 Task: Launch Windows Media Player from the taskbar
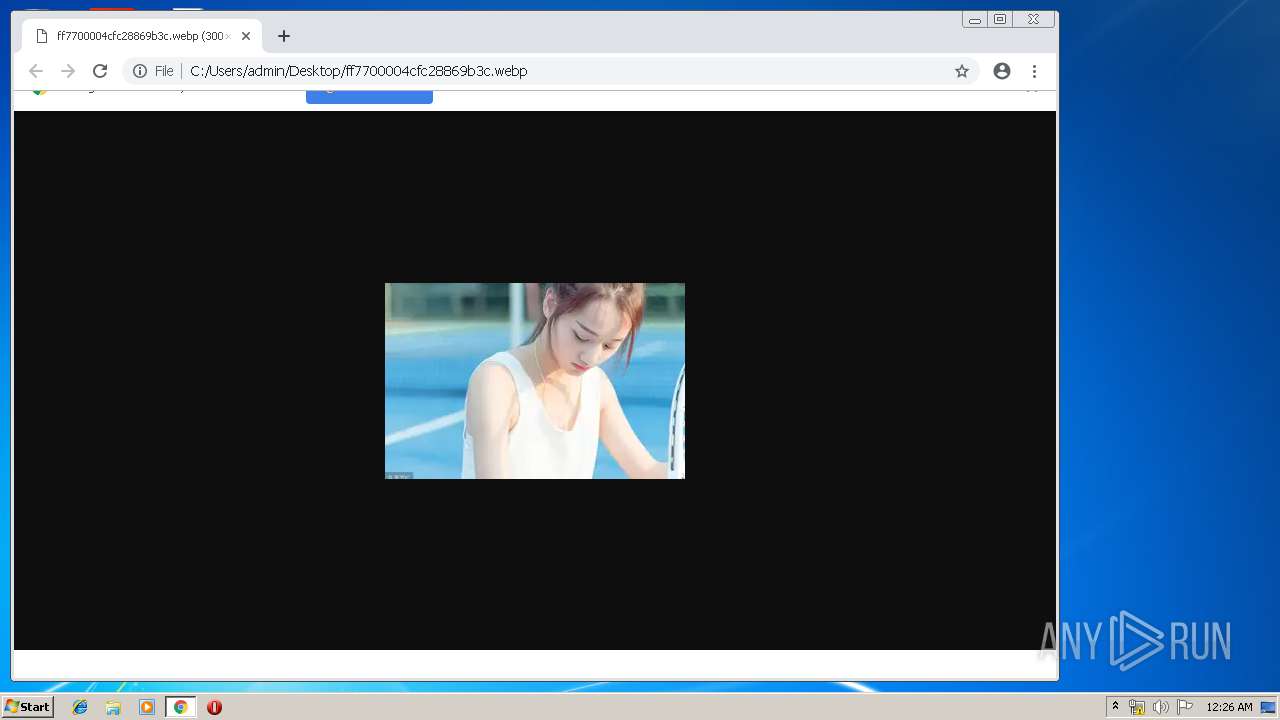147,707
